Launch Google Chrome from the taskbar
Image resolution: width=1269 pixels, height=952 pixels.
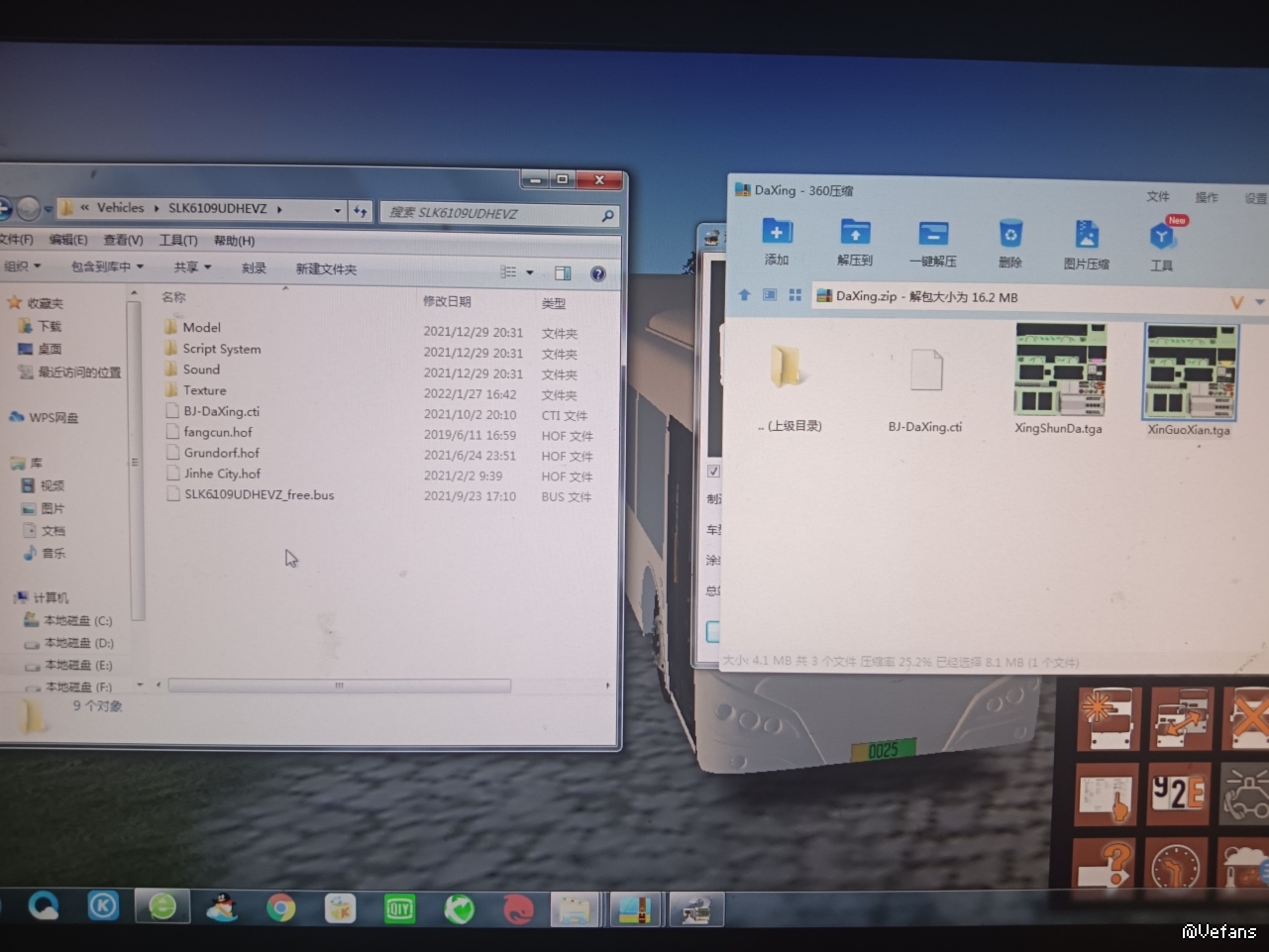click(280, 907)
